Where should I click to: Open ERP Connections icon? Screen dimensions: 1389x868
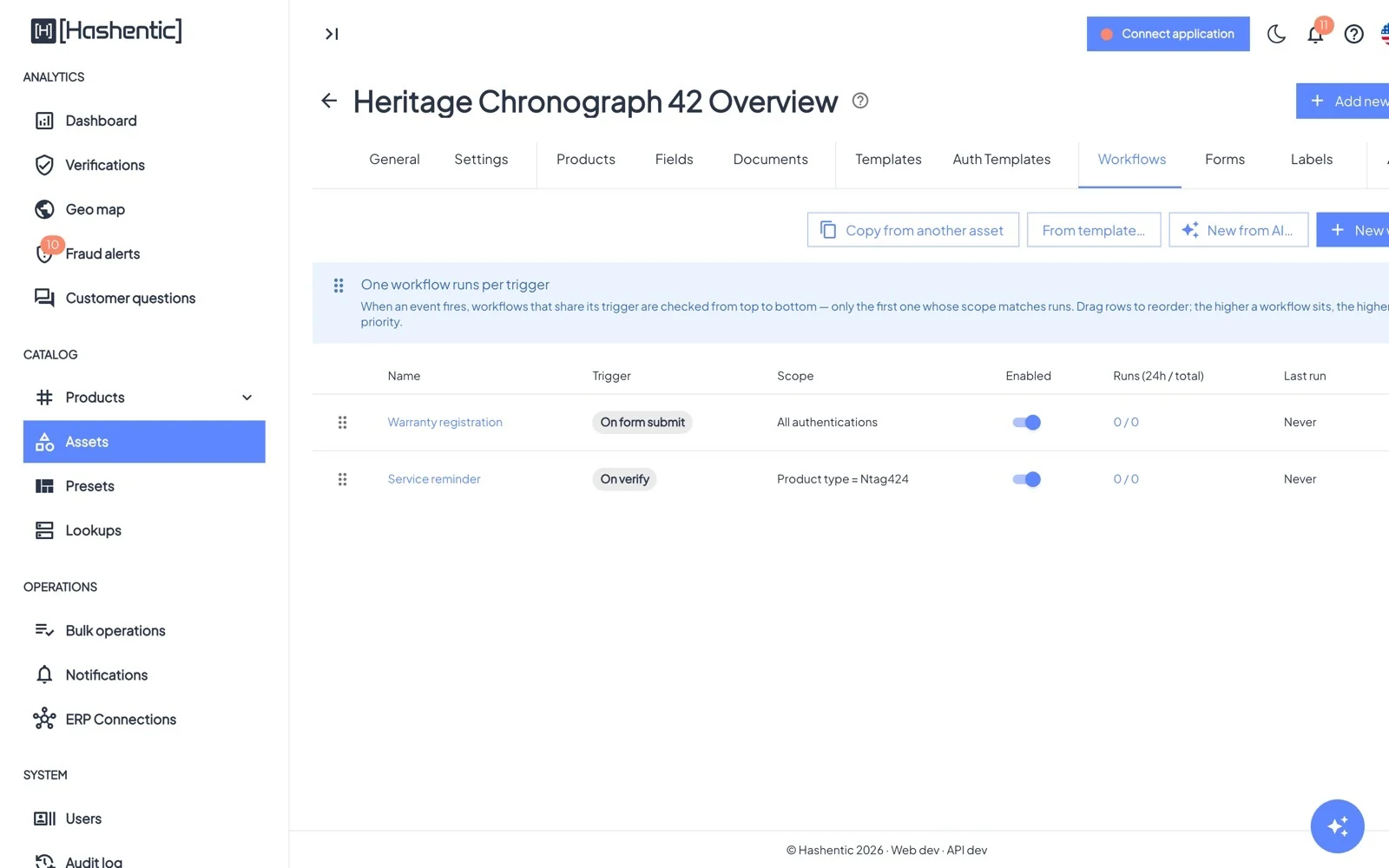pos(44,719)
